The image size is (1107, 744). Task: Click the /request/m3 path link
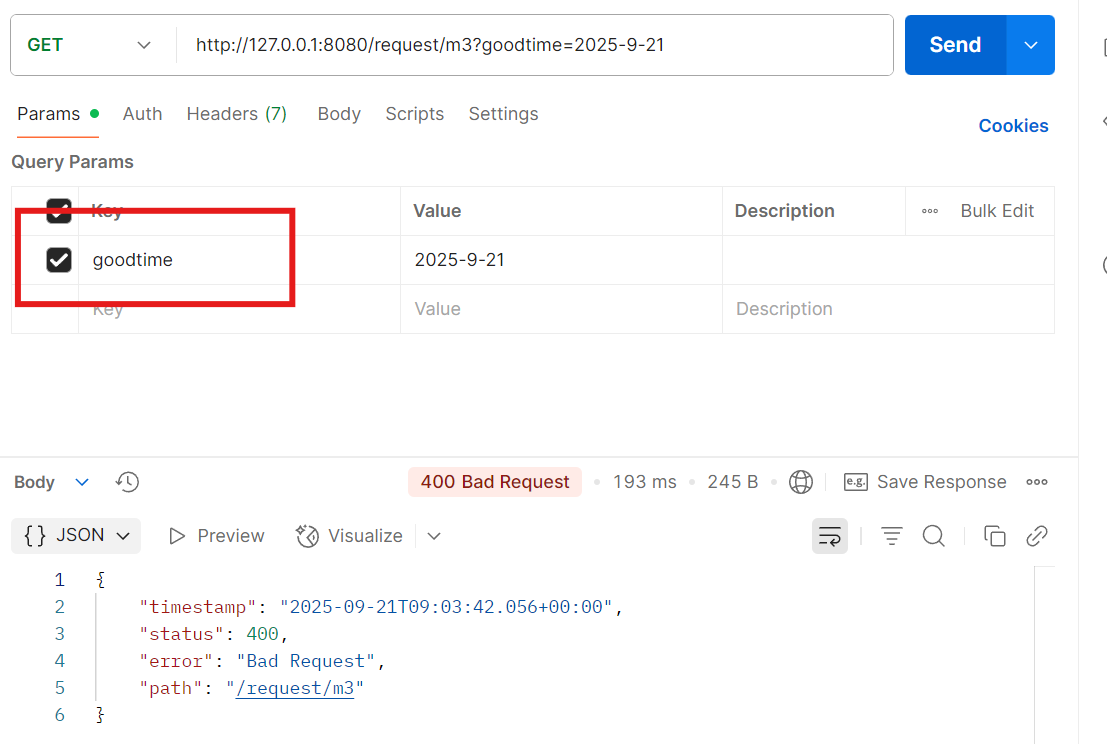(x=295, y=688)
